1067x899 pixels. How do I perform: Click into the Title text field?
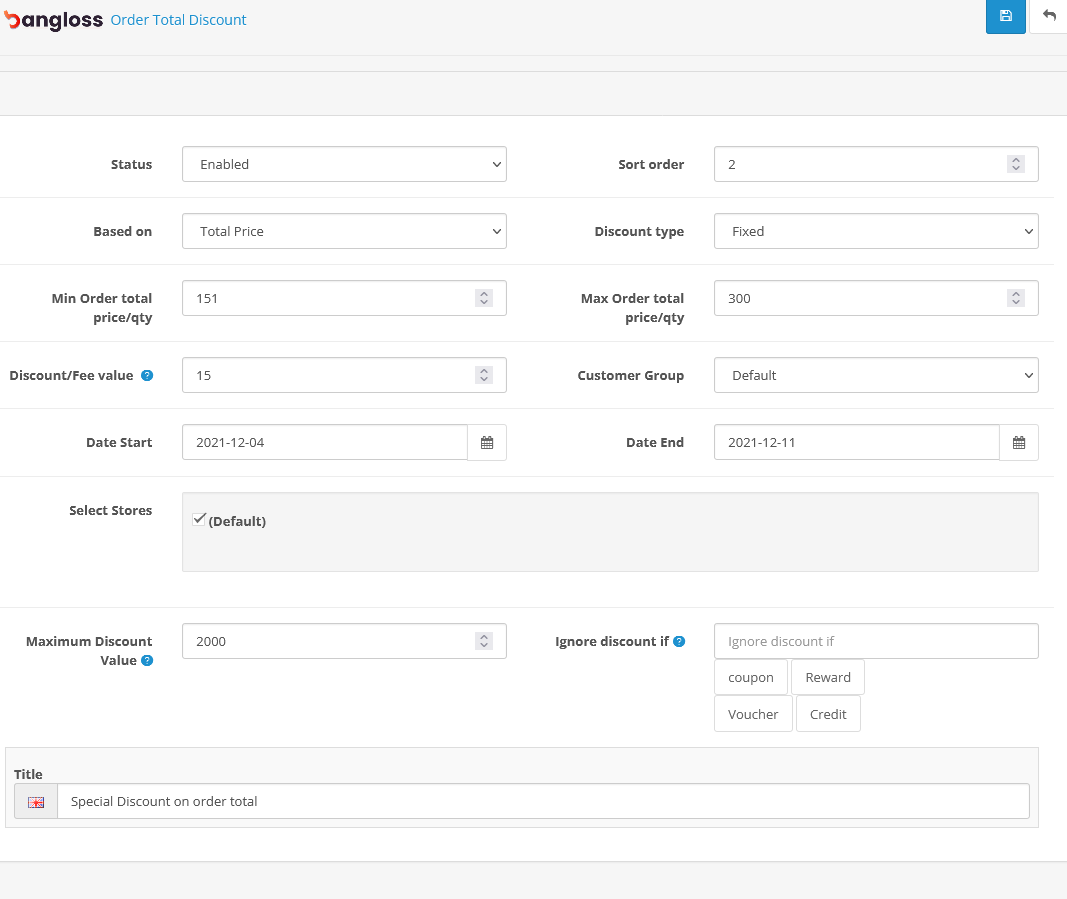click(543, 802)
